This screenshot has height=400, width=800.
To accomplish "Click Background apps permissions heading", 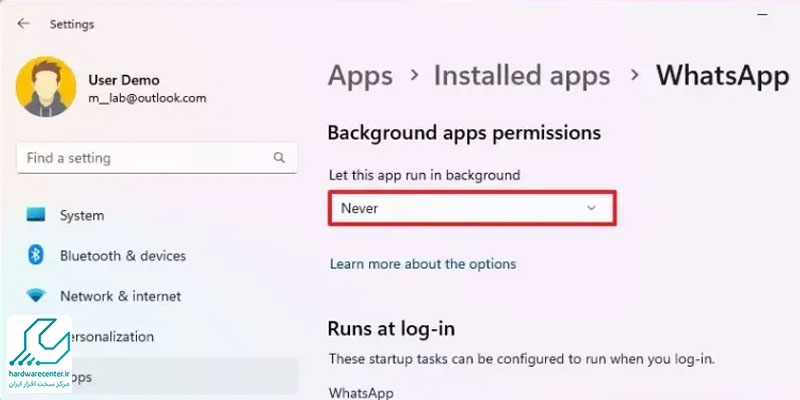I will click(x=464, y=133).
